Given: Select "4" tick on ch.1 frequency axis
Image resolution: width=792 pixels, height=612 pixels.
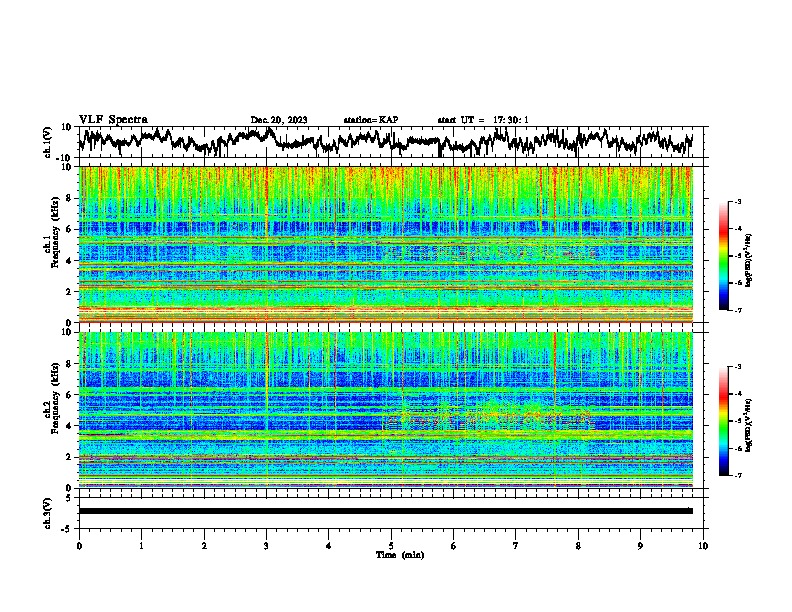Looking at the screenshot, I should tap(69, 261).
